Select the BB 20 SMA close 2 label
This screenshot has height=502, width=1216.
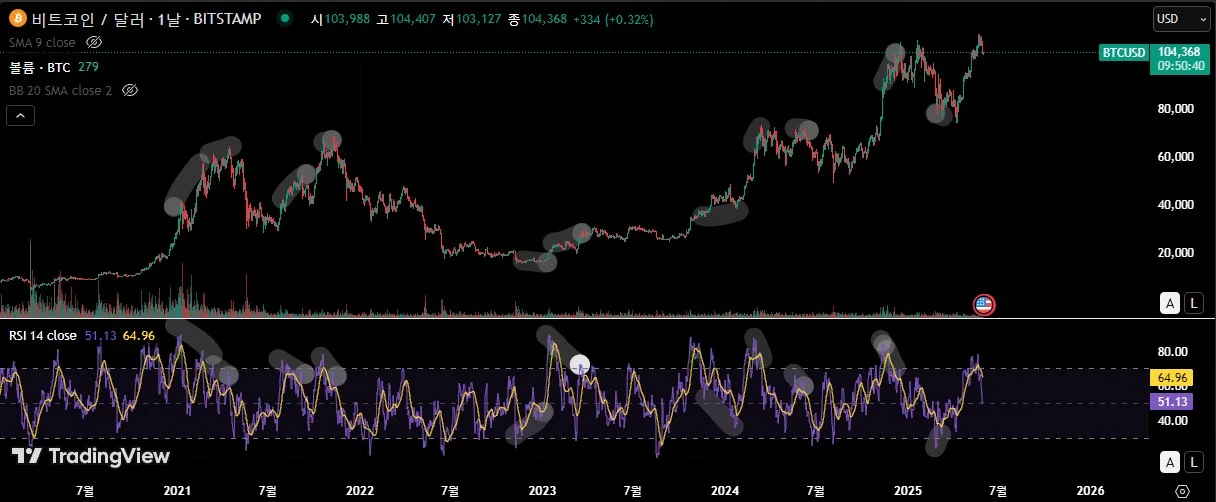coord(60,90)
